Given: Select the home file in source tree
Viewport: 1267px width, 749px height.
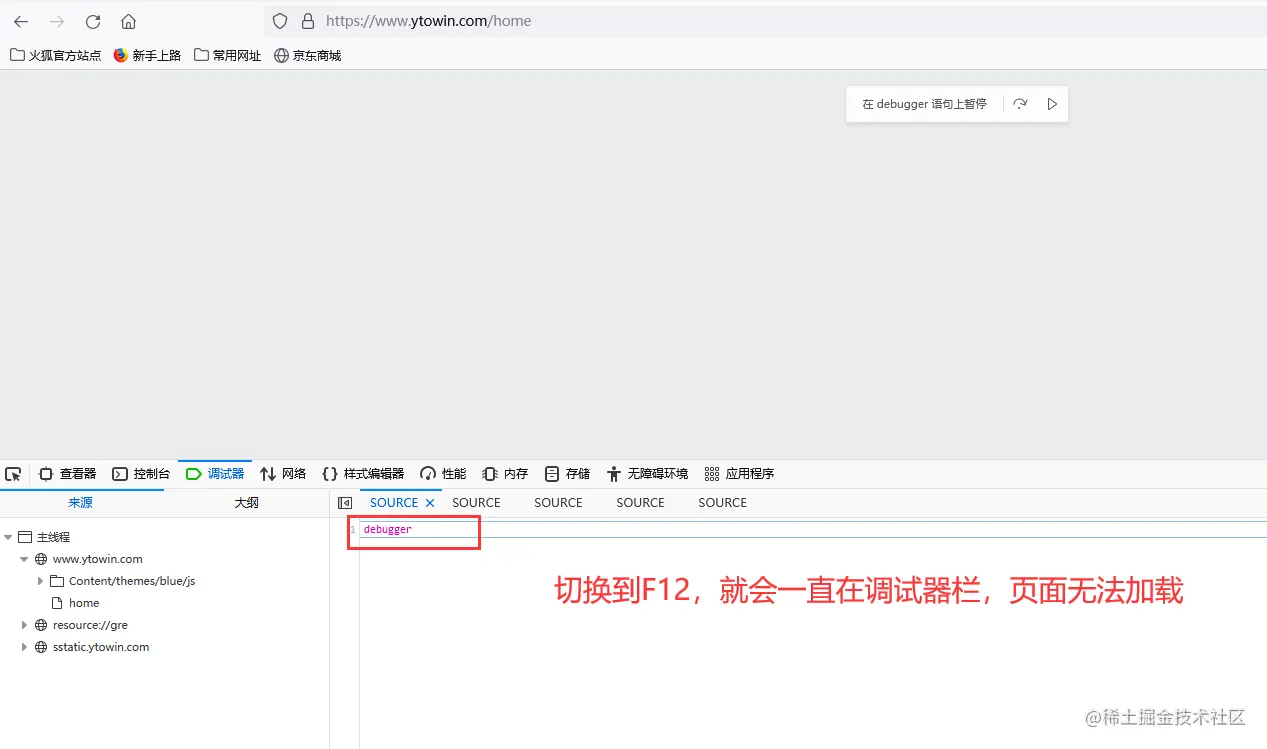Looking at the screenshot, I should tap(84, 603).
